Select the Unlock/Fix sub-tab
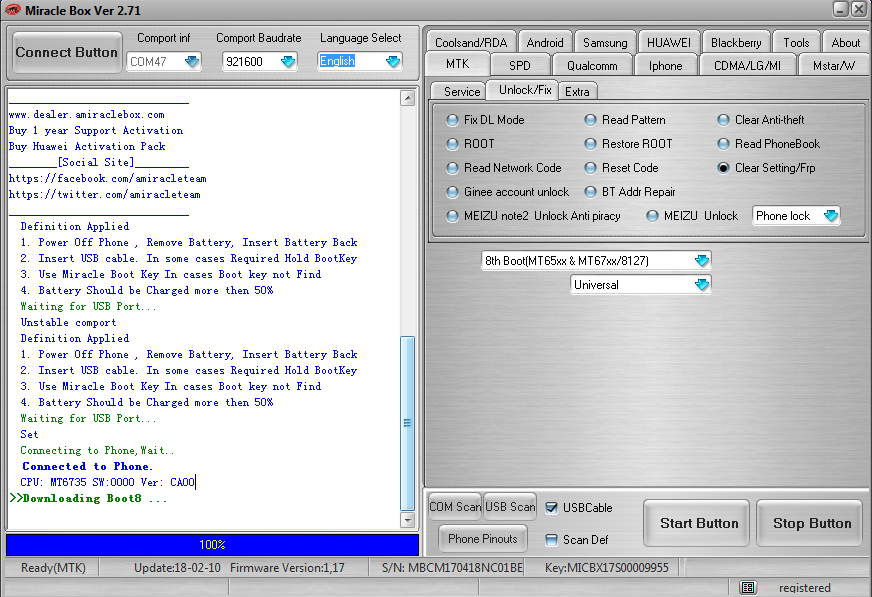872x597 pixels. (525, 90)
